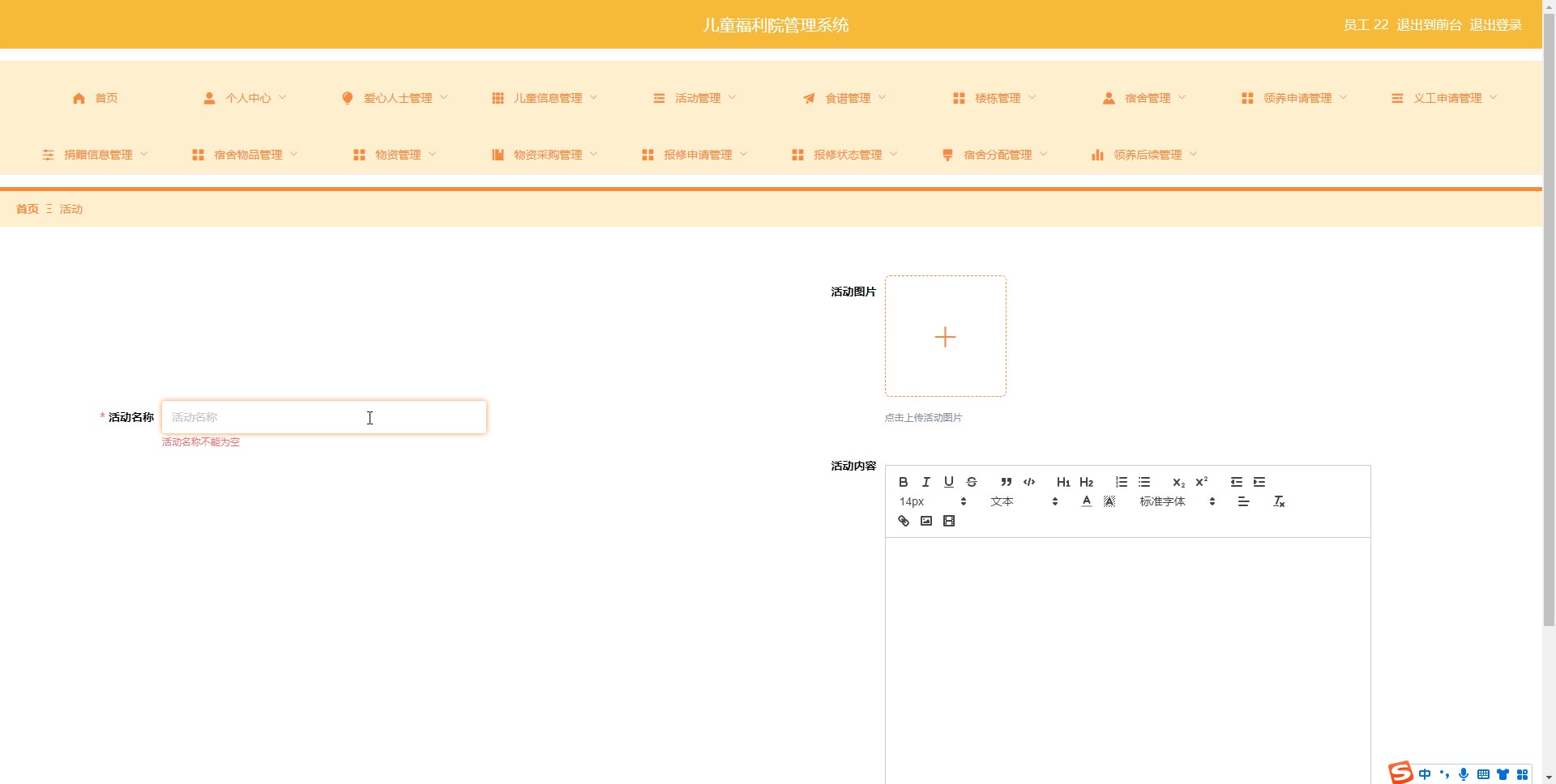This screenshot has width=1556, height=784.
Task: Open the 宿舍管理 menu
Action: point(1144,98)
